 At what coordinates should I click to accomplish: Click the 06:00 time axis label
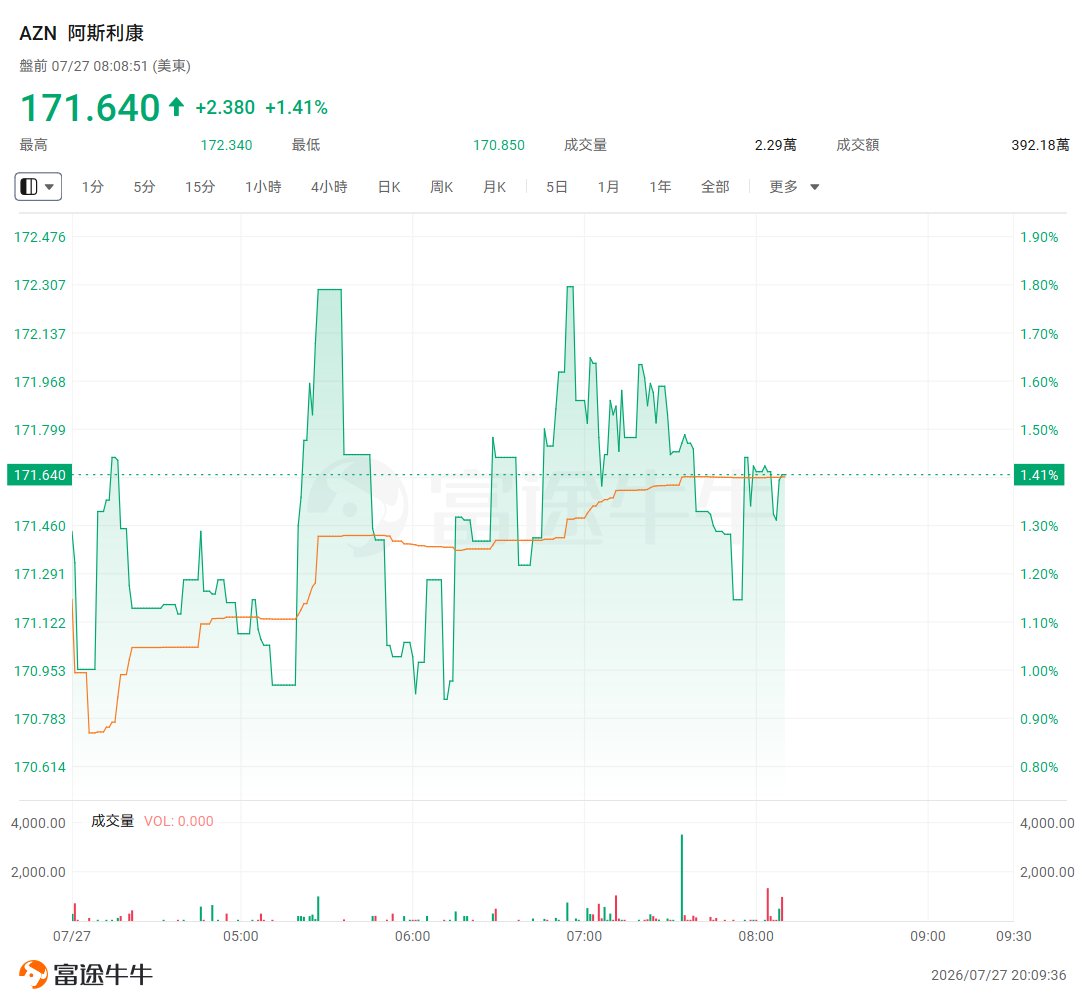pyautogui.click(x=413, y=936)
